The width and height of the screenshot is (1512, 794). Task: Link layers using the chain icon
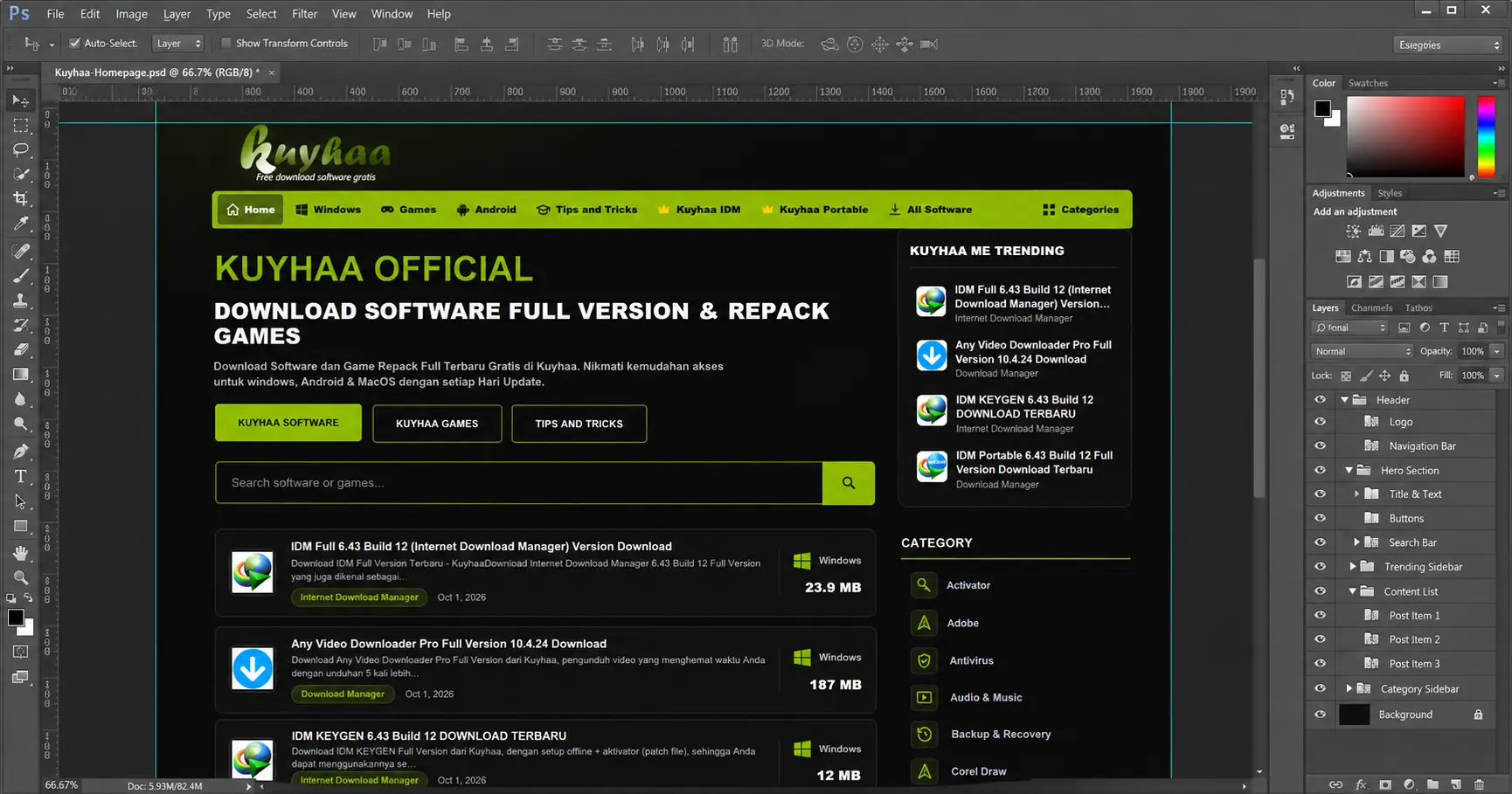pos(1335,784)
